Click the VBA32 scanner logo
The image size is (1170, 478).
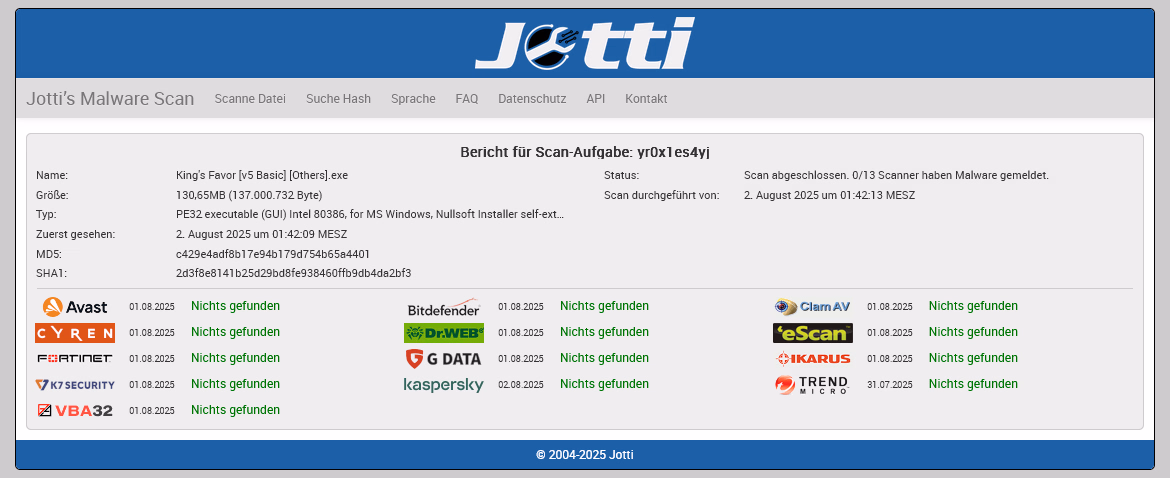pyautogui.click(x=75, y=410)
